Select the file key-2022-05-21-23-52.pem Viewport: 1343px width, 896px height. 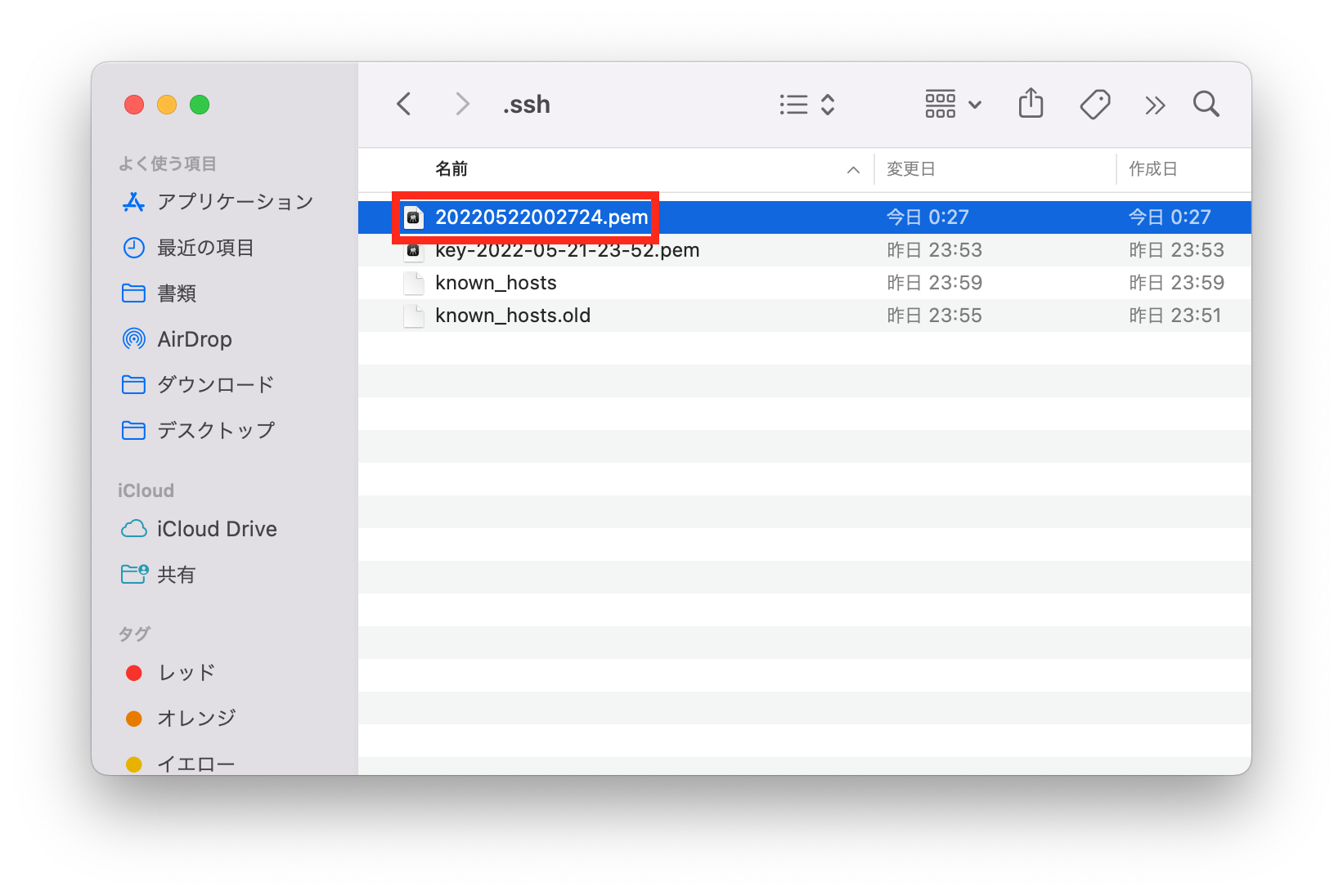566,249
